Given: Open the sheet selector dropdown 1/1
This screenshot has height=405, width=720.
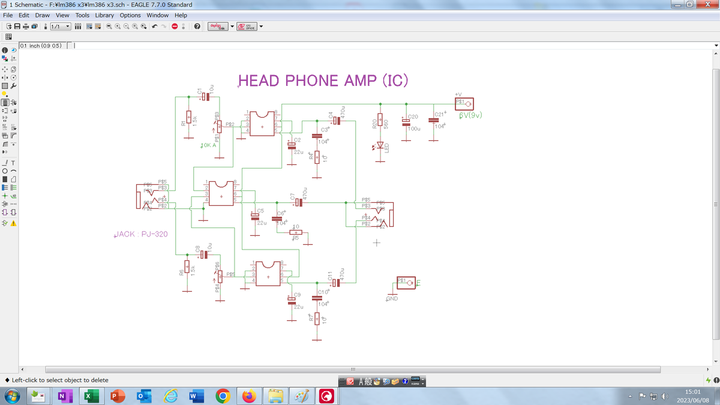Looking at the screenshot, I should pos(62,26).
